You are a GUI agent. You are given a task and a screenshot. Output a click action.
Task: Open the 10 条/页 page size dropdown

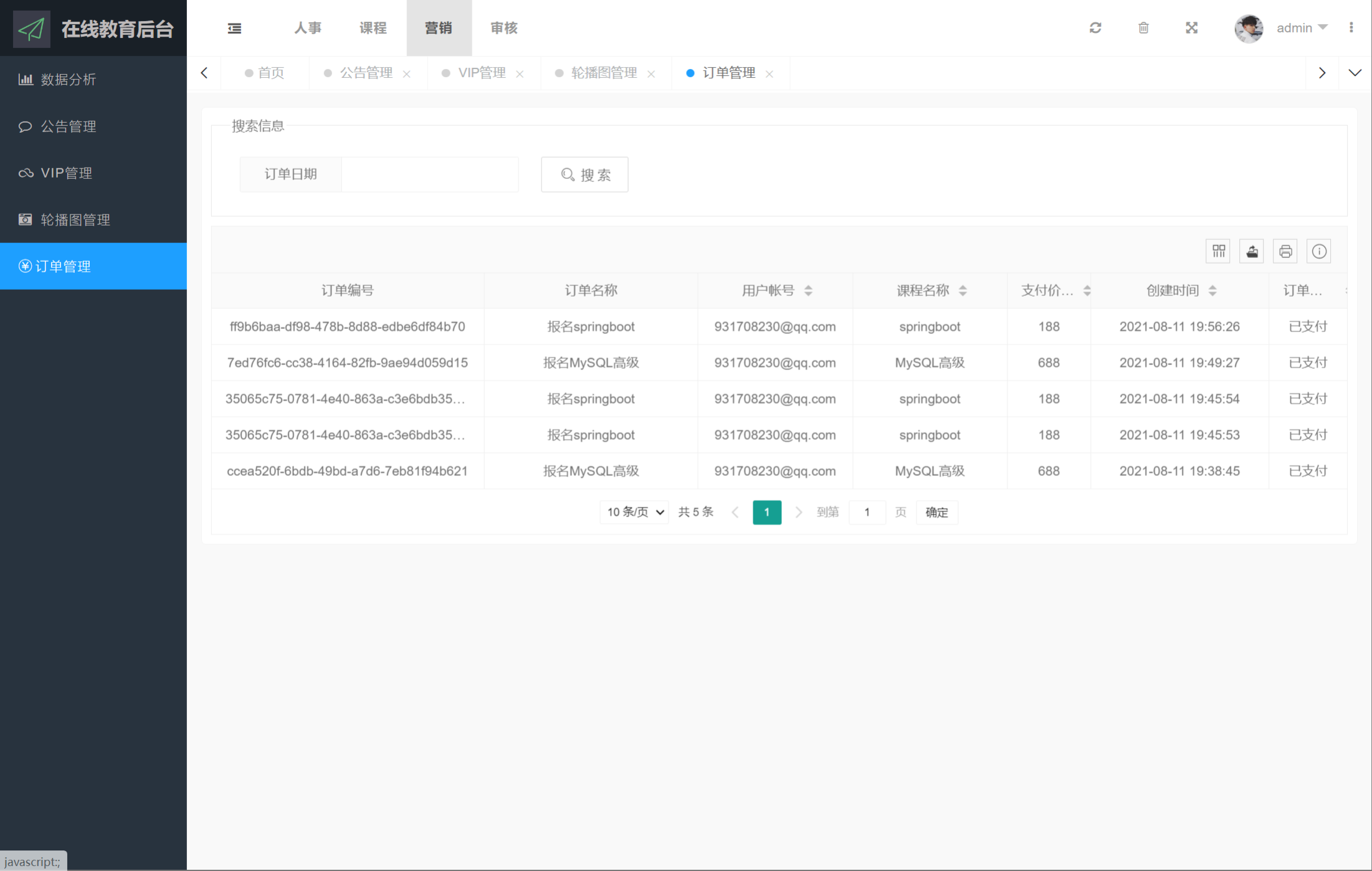634,512
